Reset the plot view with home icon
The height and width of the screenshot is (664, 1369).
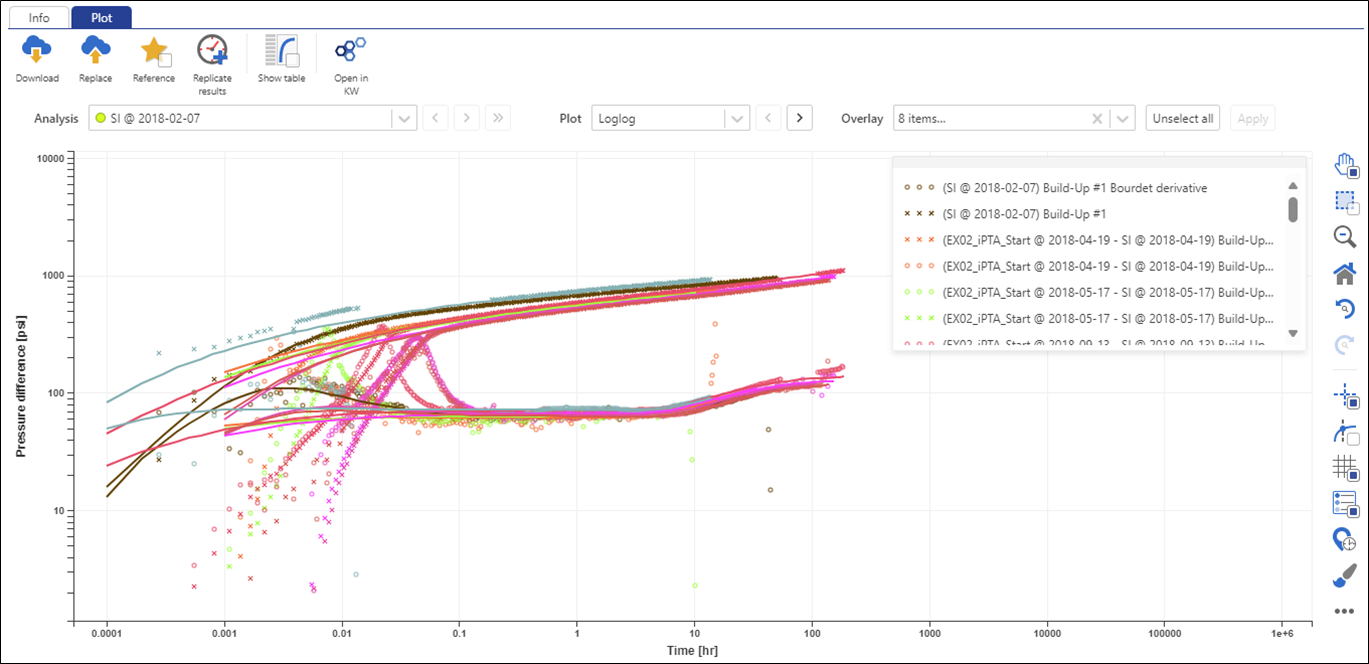[1345, 273]
